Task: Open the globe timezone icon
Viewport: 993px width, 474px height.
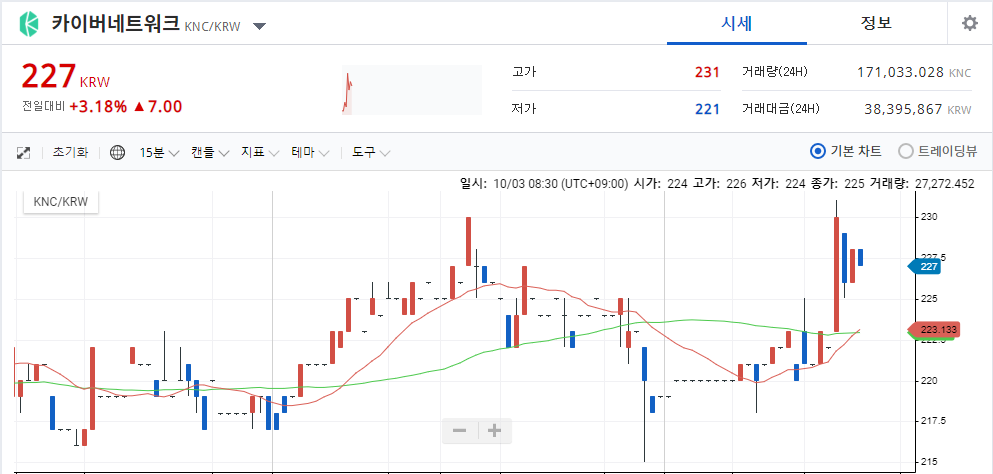Action: [x=117, y=153]
